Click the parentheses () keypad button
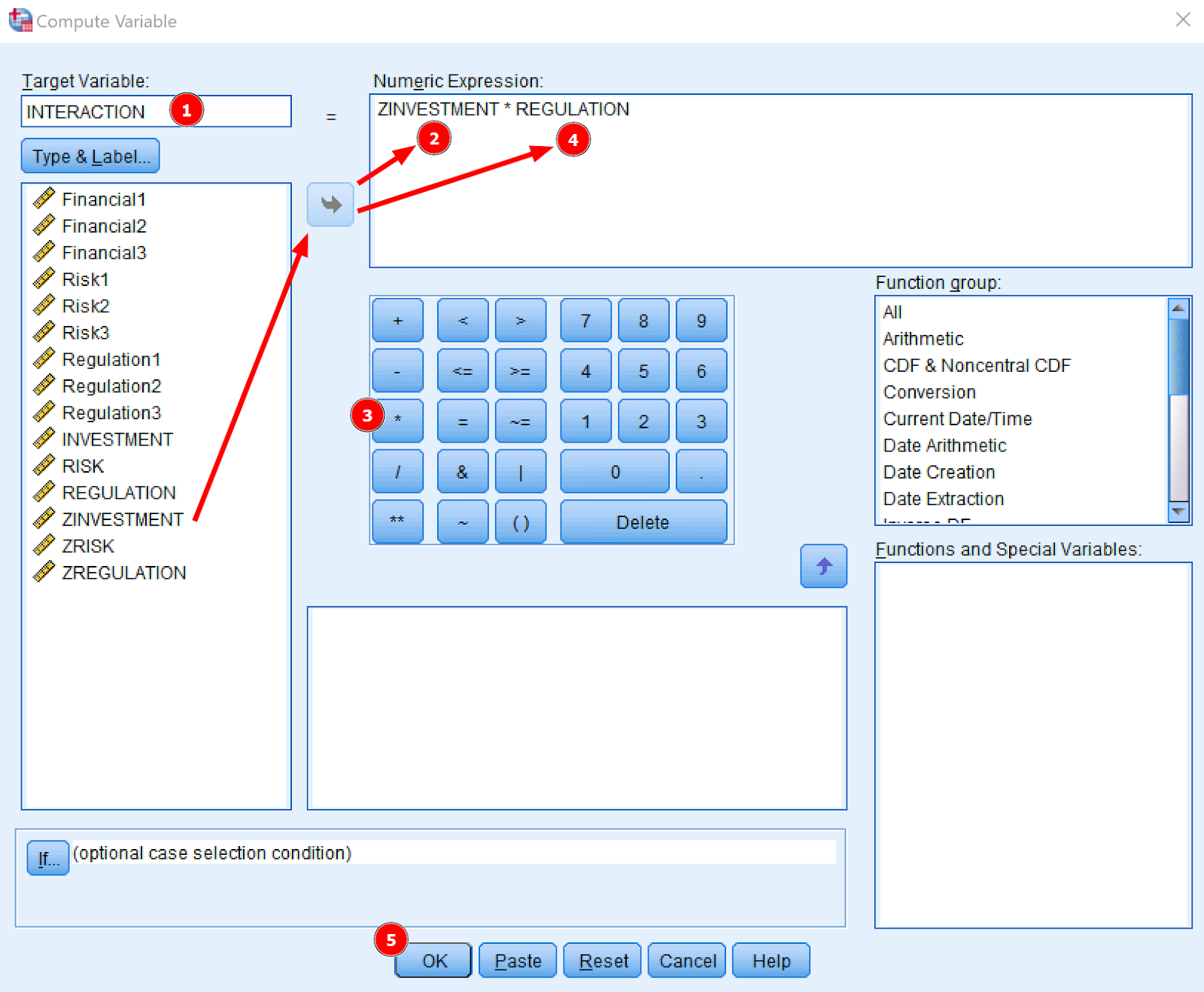Image resolution: width=1204 pixels, height=992 pixels. pos(520,522)
